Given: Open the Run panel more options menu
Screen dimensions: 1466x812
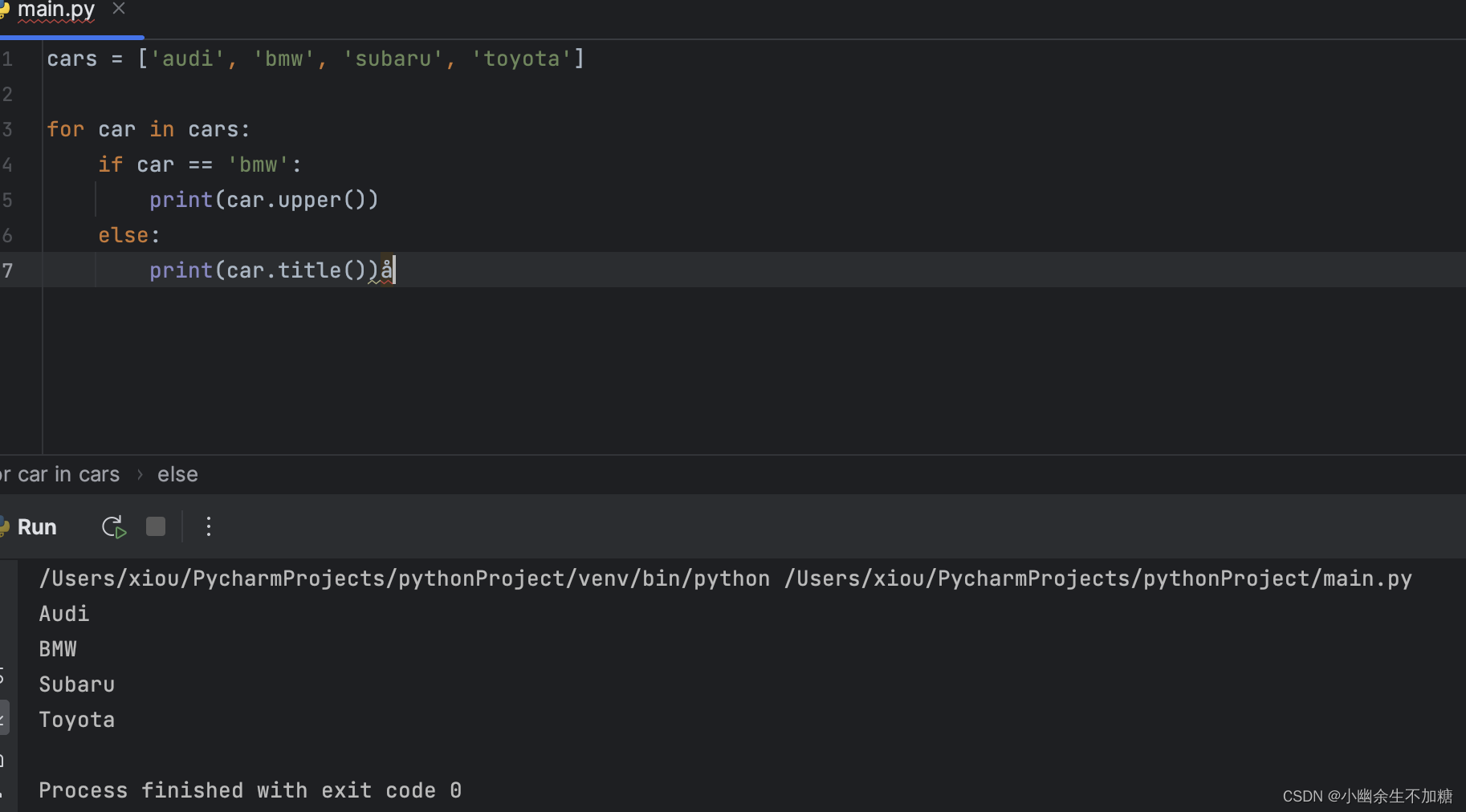Looking at the screenshot, I should point(209,526).
